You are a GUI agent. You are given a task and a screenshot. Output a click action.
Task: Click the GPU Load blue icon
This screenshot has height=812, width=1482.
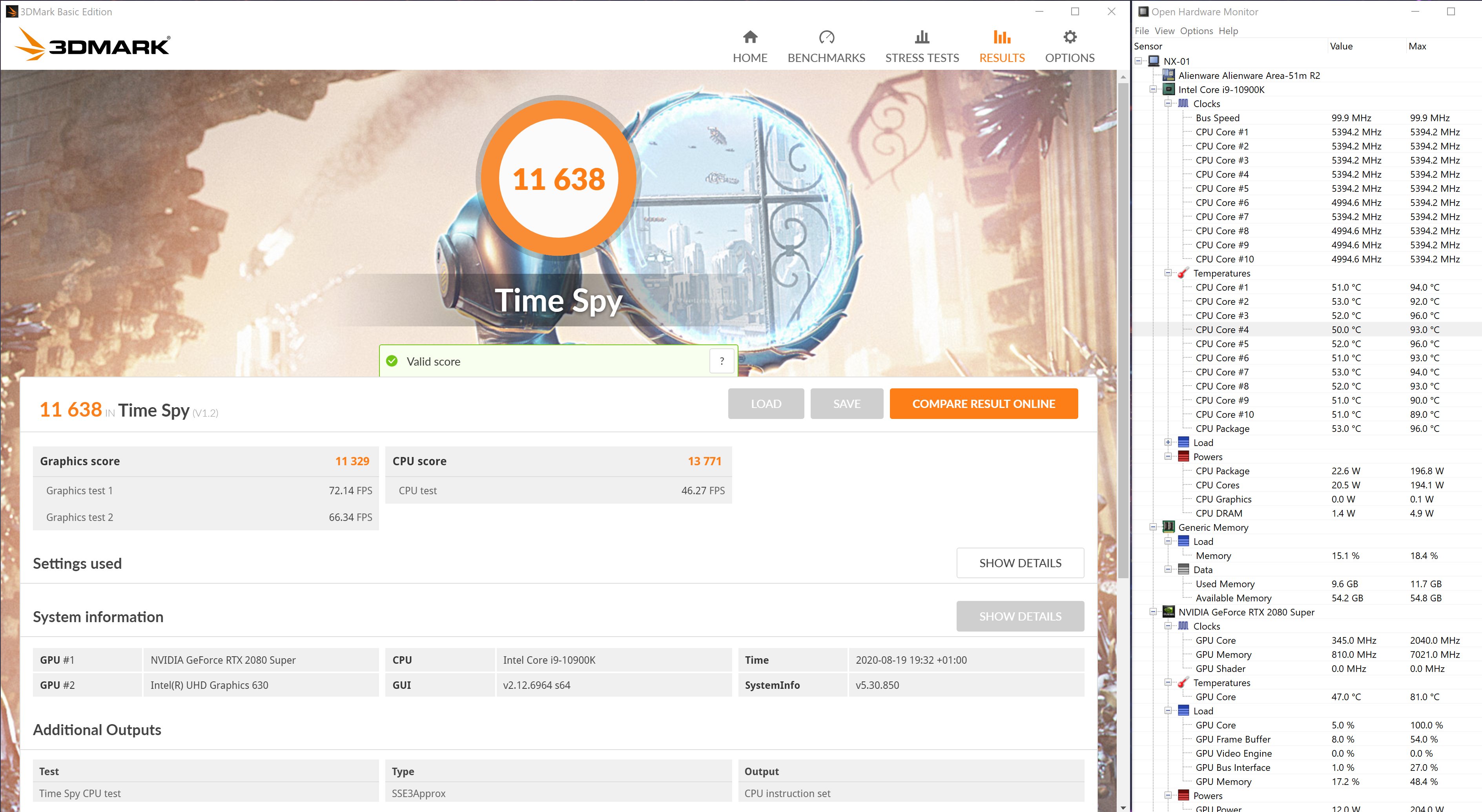point(1183,711)
